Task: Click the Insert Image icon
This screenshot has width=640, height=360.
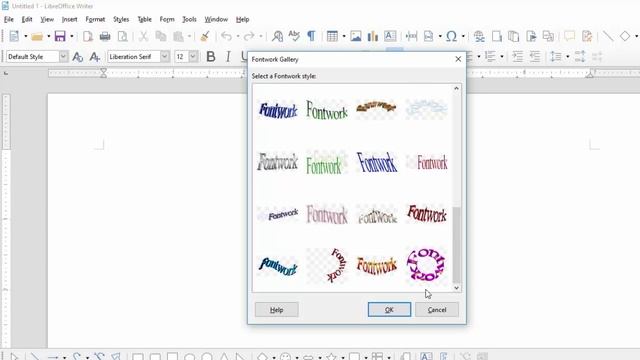Action: 356,36
